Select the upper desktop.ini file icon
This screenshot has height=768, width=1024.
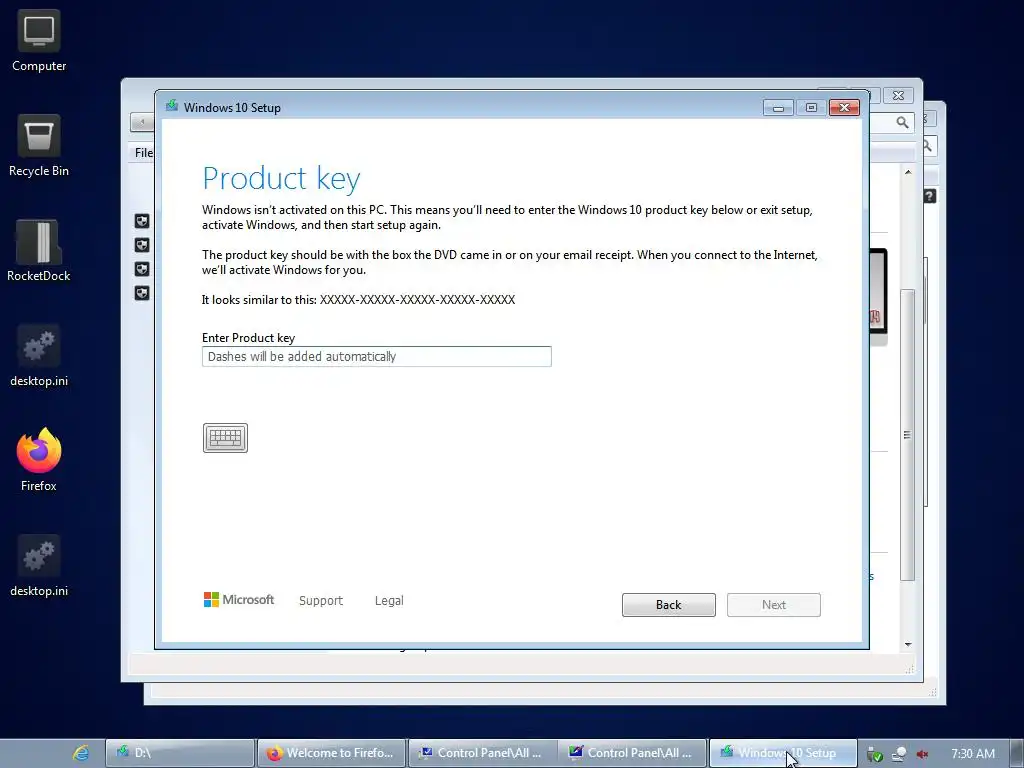pos(39,356)
